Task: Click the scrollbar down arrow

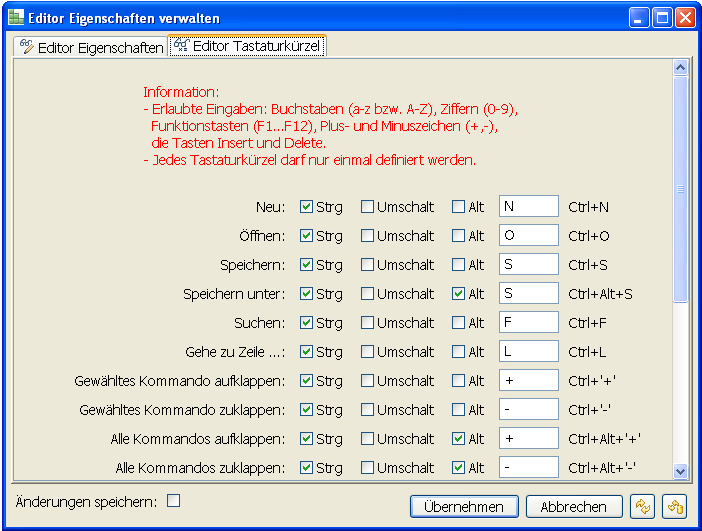Action: coord(681,470)
